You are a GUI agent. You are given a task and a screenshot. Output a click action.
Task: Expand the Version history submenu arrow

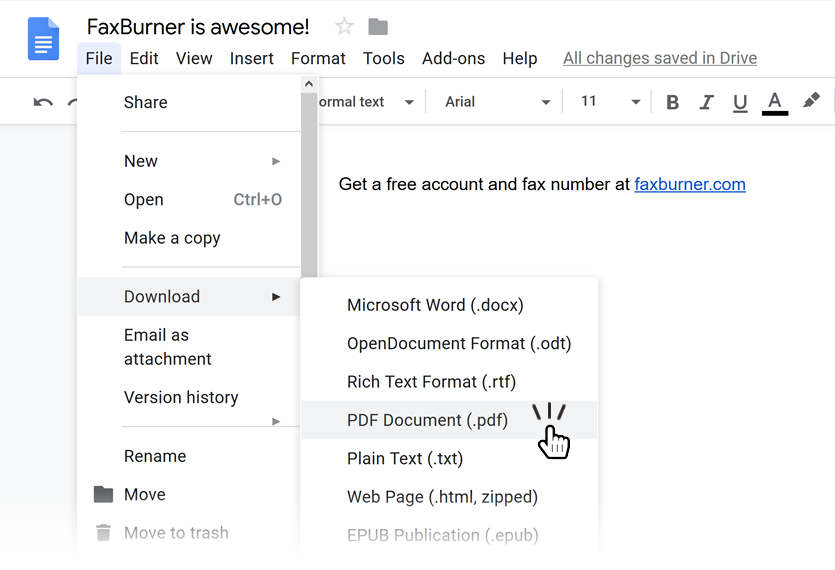[x=276, y=421]
